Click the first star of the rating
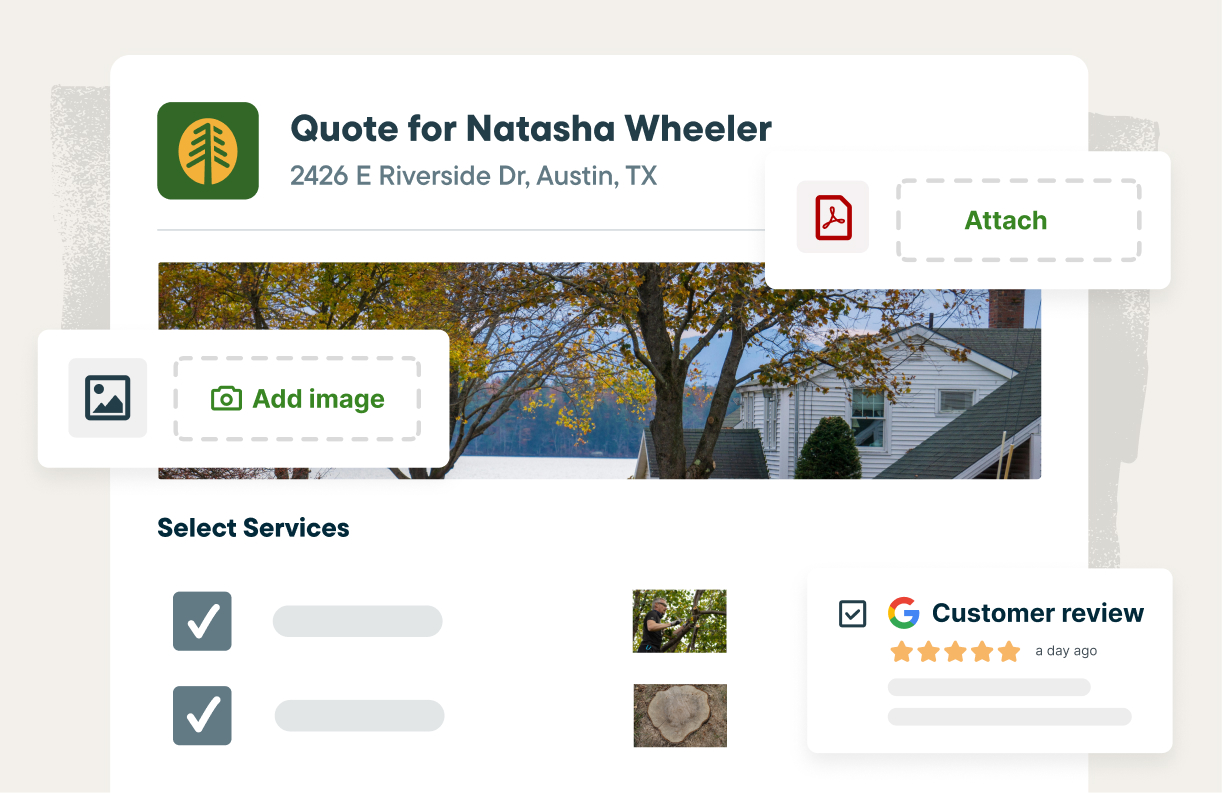Screen dimensions: 1222x793 point(902,652)
